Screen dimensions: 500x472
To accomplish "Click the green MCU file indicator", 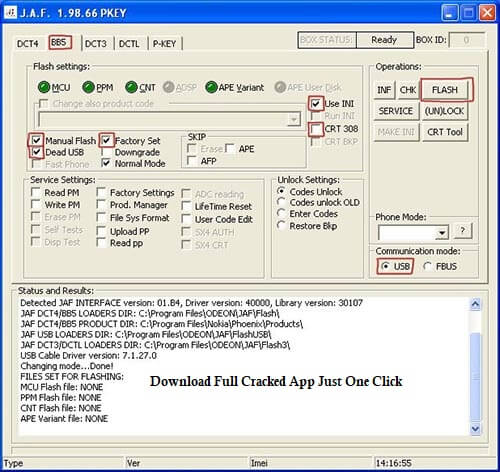I will [x=44, y=87].
